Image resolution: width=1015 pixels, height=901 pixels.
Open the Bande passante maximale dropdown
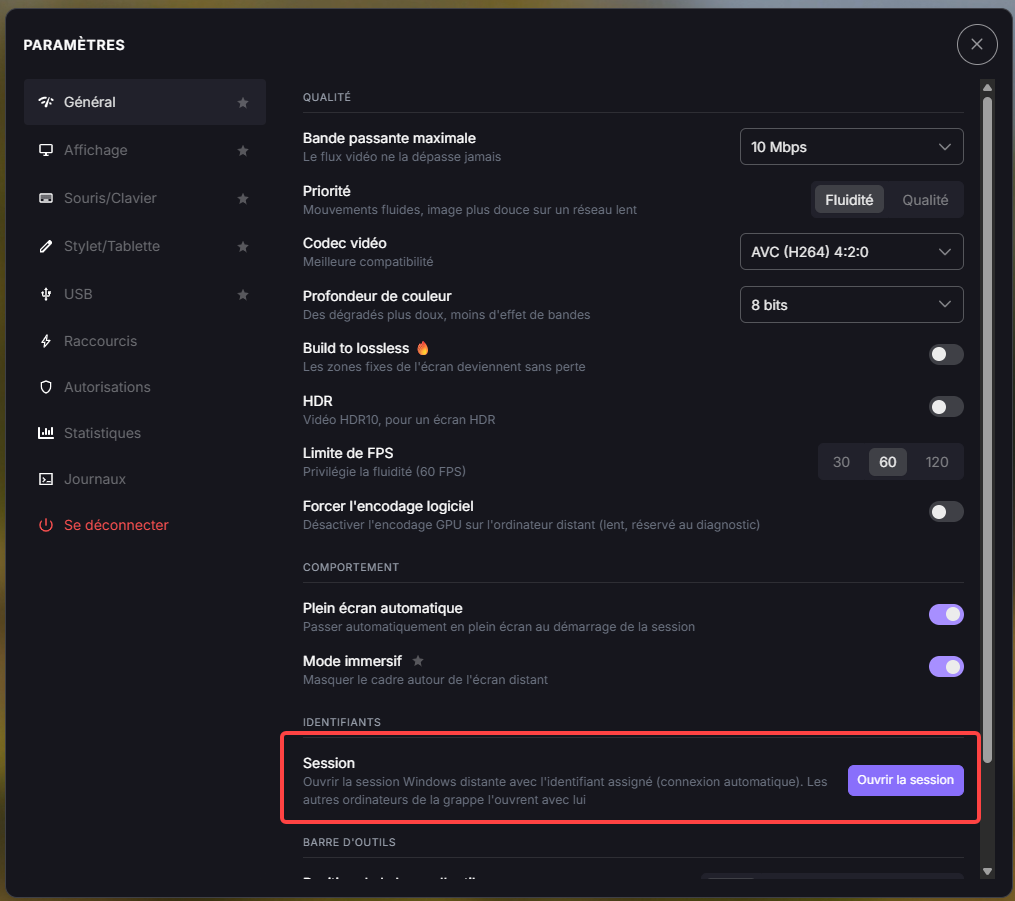tap(851, 147)
